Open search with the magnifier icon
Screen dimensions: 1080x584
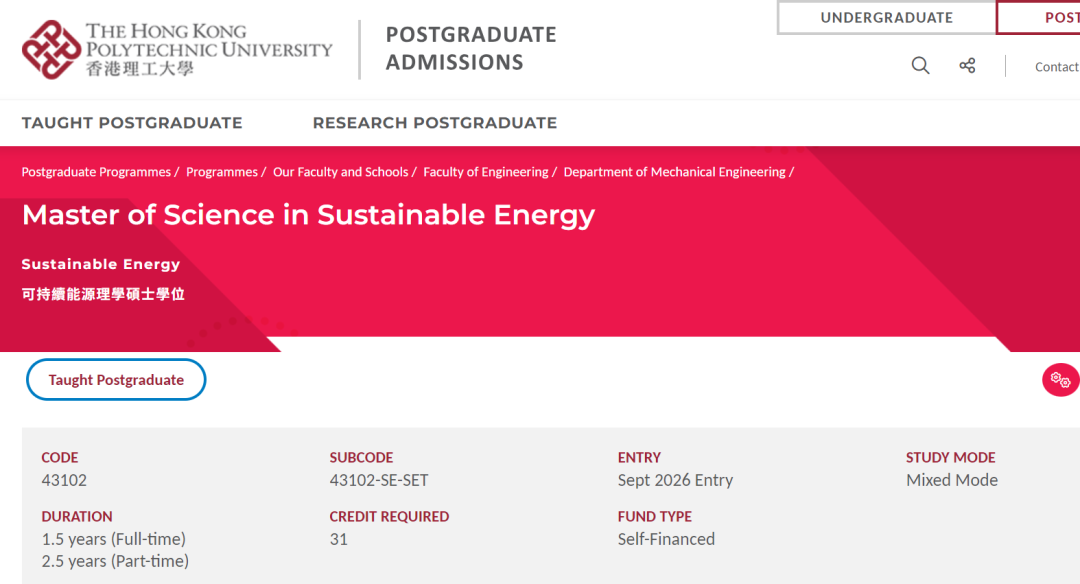click(920, 66)
